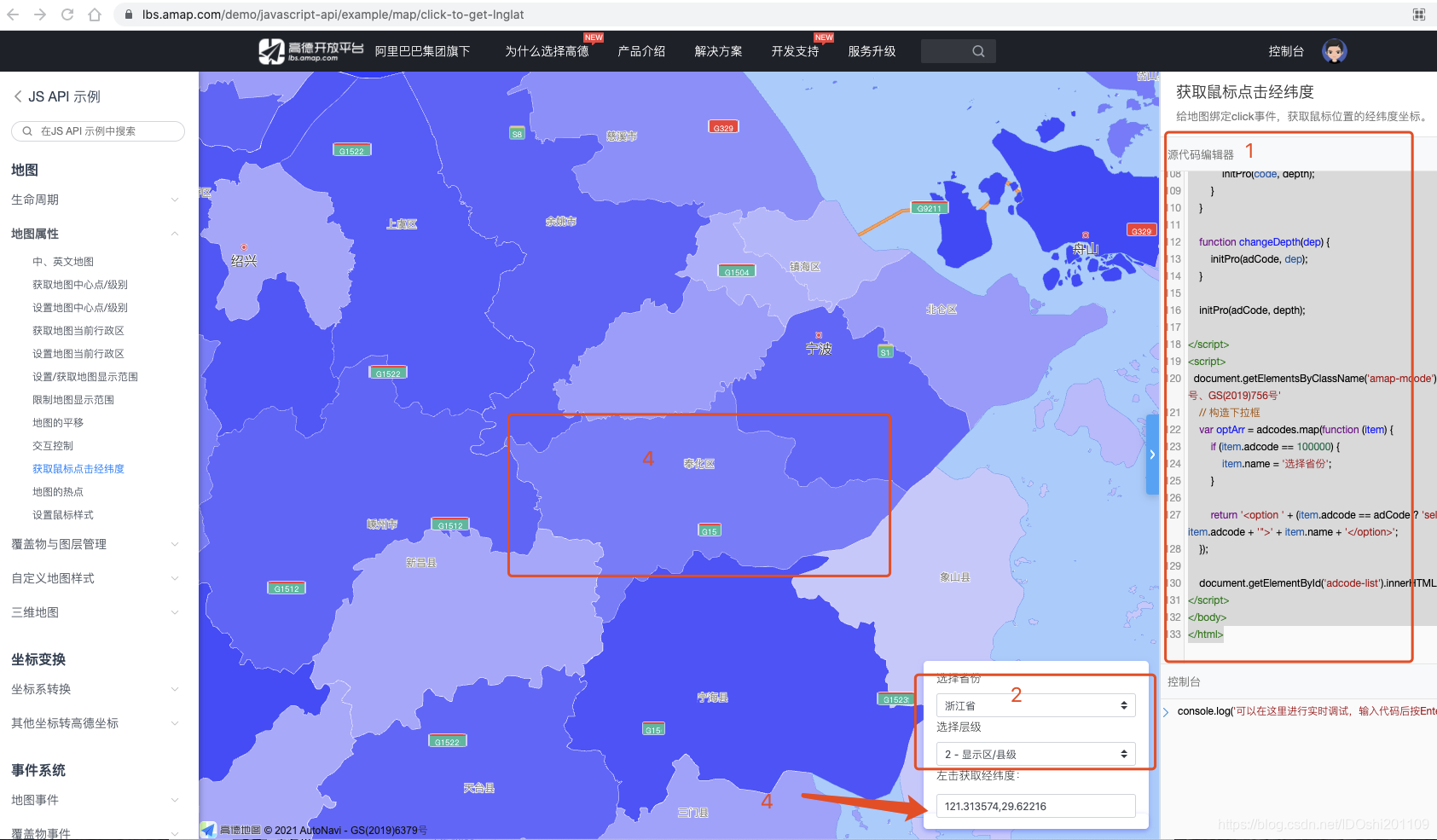Screen dimensions: 1437x840
Task: Open 设置地图中心点/级别 example
Action: 80,308
